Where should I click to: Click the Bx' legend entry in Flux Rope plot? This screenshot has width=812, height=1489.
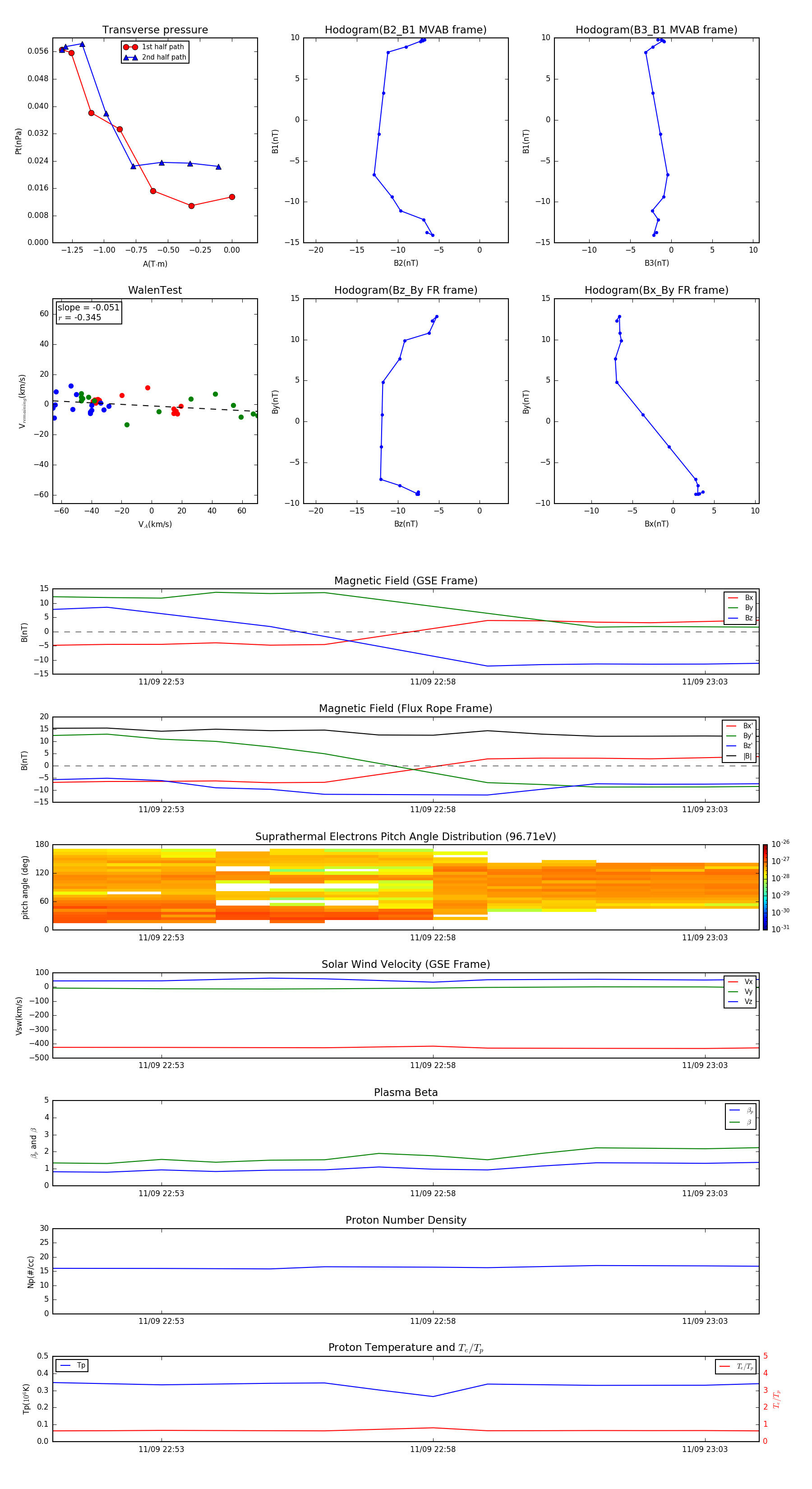coord(739,726)
